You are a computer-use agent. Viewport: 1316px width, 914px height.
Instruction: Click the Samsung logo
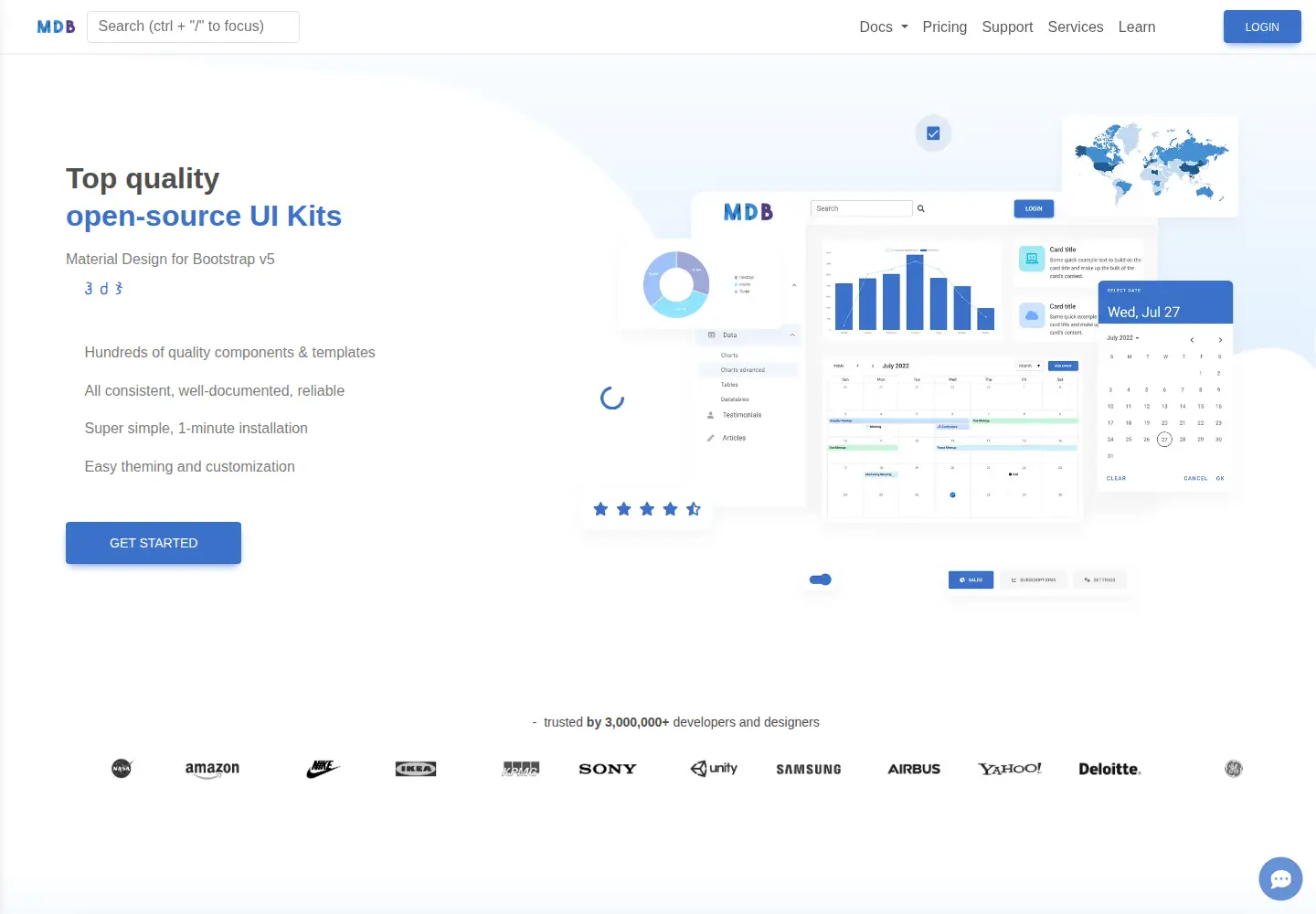[809, 770]
